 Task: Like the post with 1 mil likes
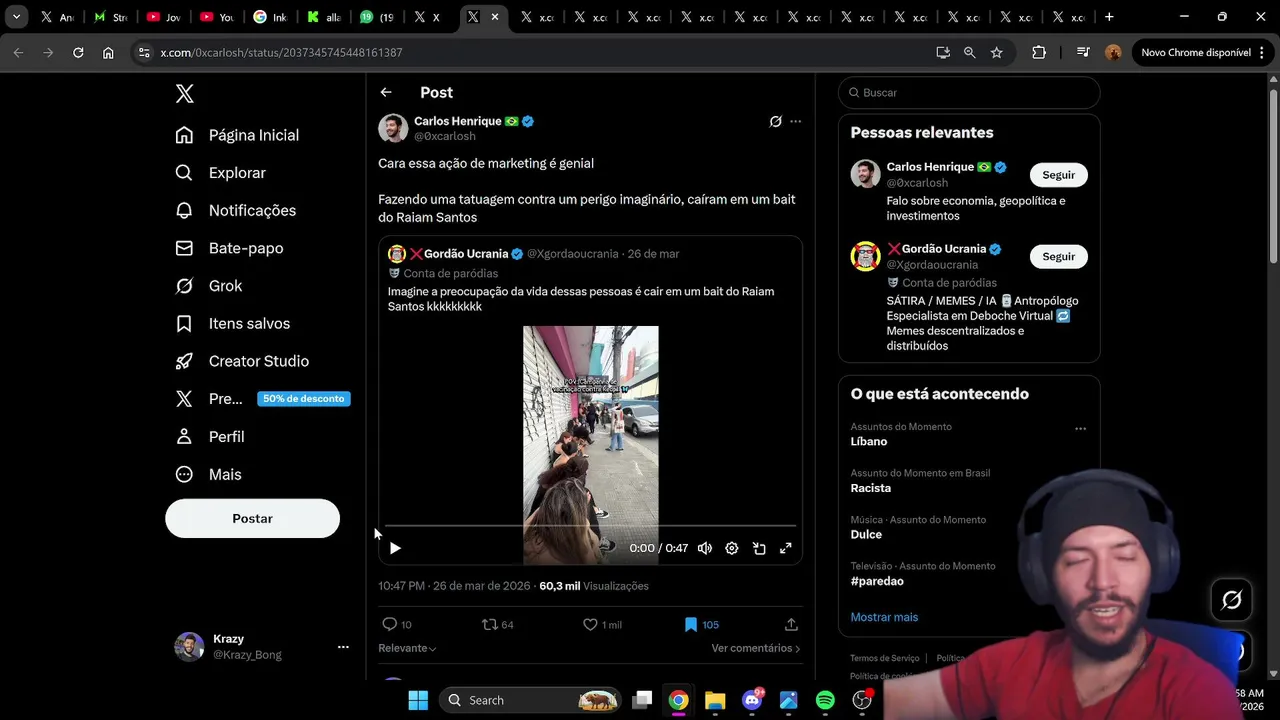602,624
